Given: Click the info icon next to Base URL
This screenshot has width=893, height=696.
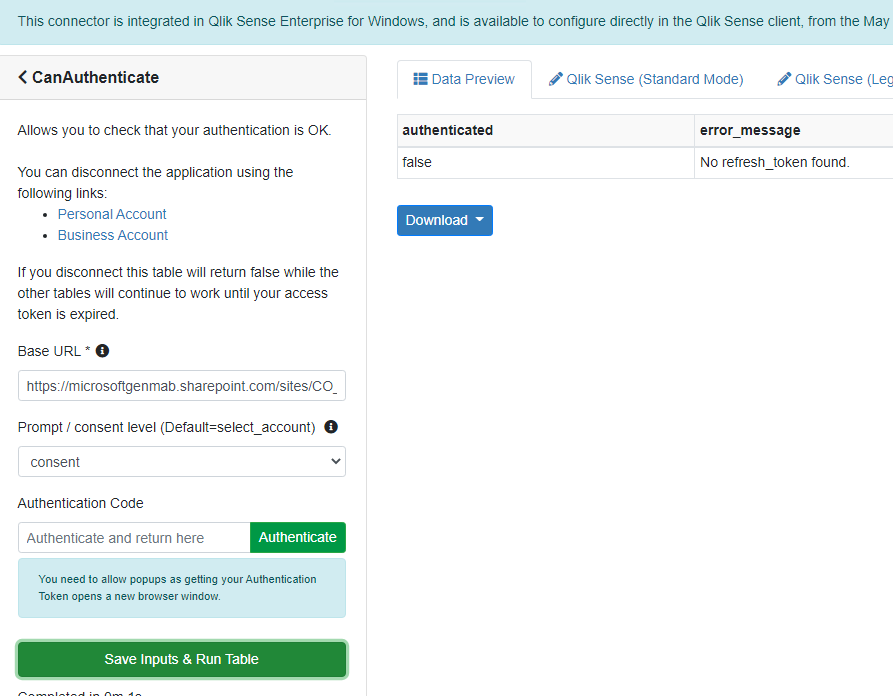Looking at the screenshot, I should tap(102, 351).
